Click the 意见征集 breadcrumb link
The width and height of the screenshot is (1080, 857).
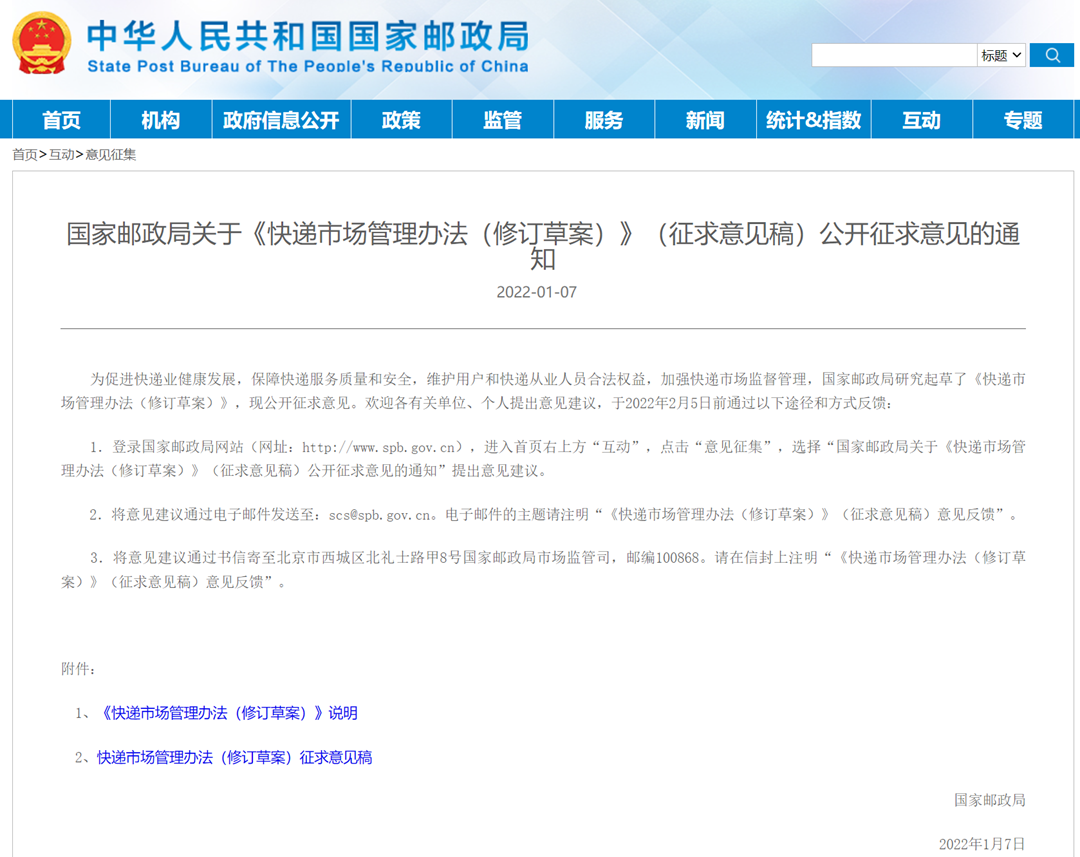(x=110, y=155)
